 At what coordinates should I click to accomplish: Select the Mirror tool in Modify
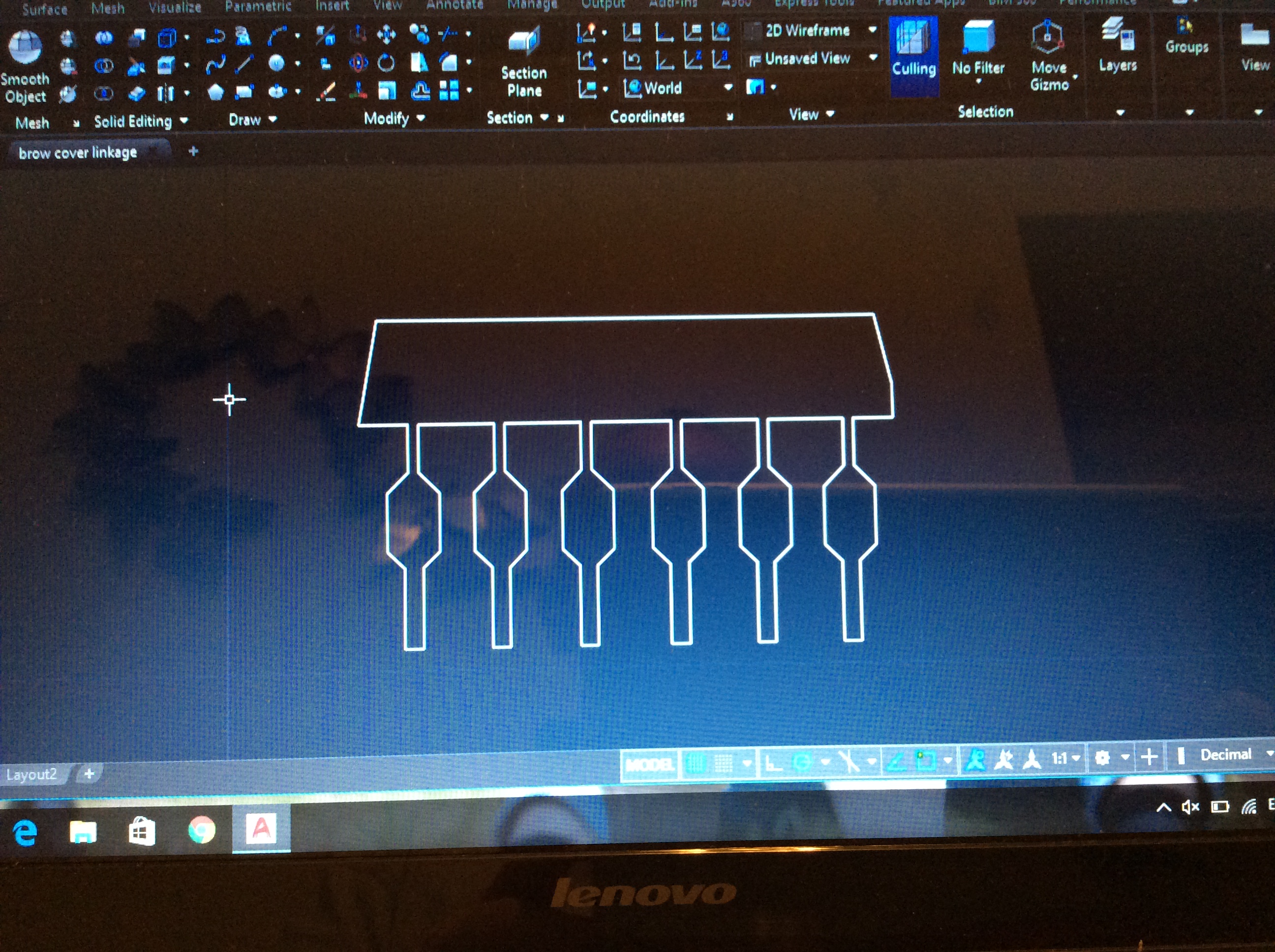point(419,62)
